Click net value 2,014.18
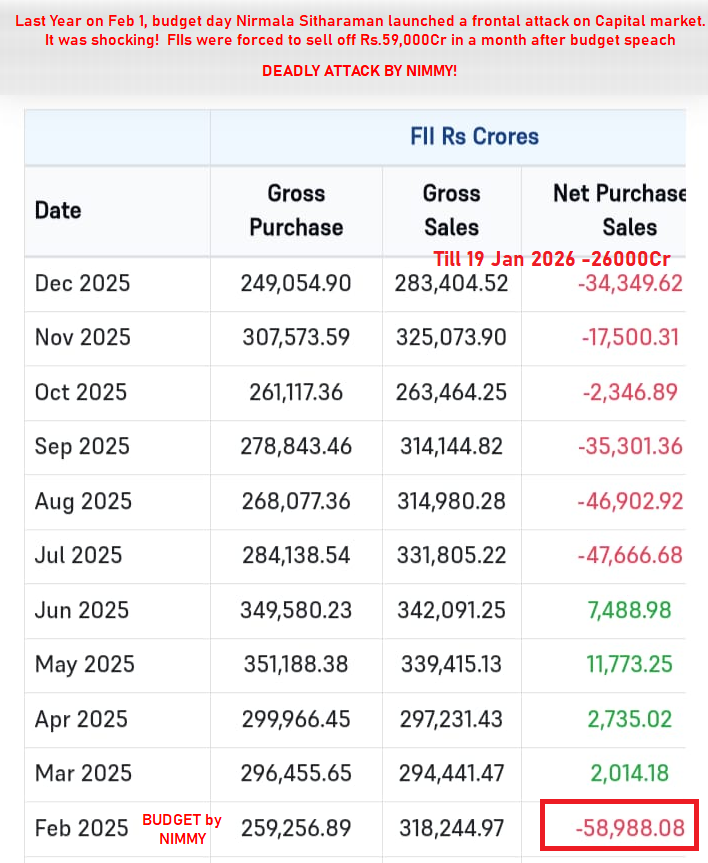The width and height of the screenshot is (708, 863). coord(630,773)
